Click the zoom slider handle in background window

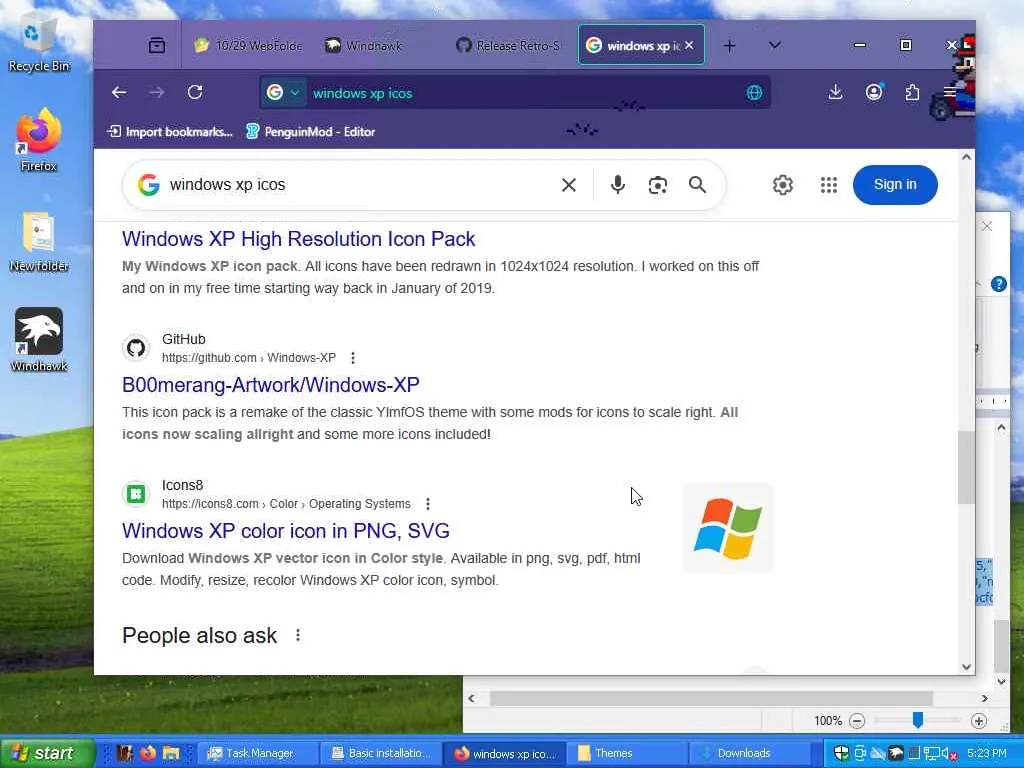coord(918,720)
